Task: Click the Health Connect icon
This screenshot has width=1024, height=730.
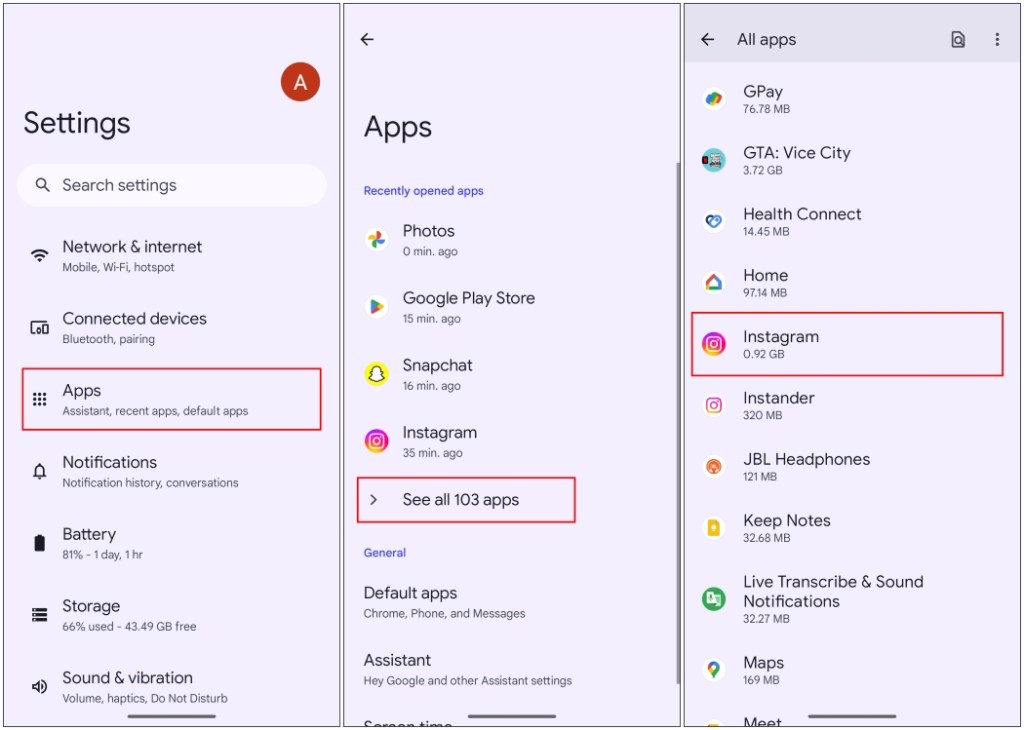Action: 714,221
